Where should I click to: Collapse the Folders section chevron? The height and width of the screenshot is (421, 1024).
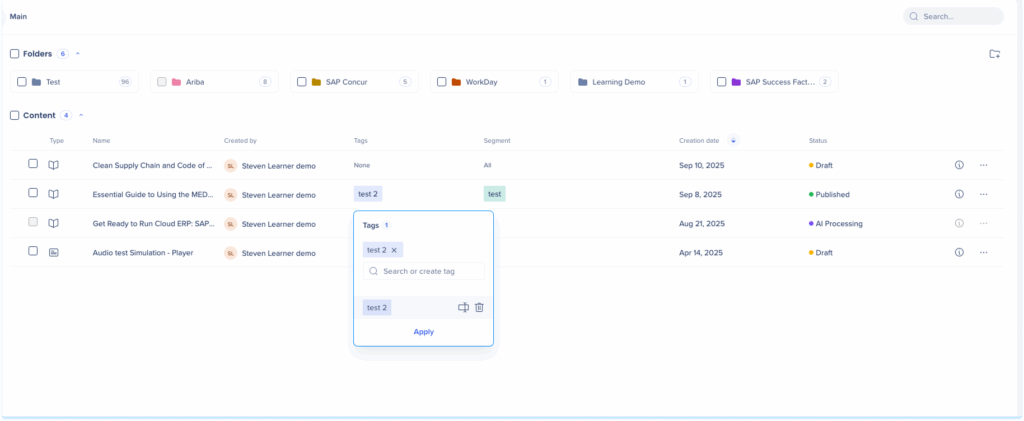click(78, 54)
